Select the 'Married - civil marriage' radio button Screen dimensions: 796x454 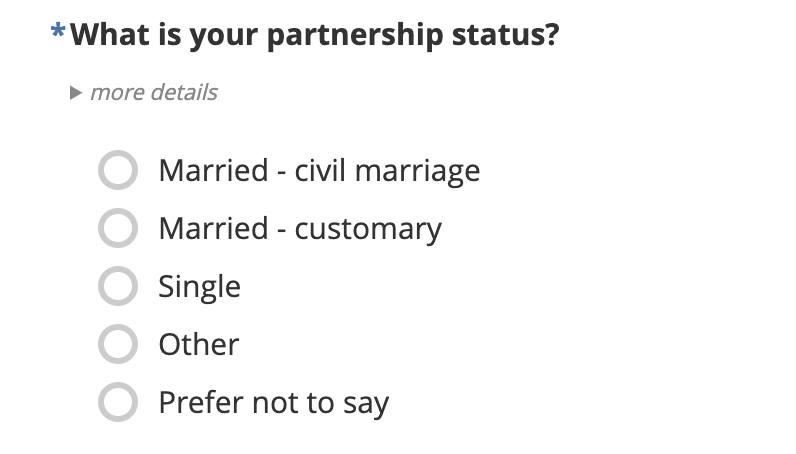(118, 170)
